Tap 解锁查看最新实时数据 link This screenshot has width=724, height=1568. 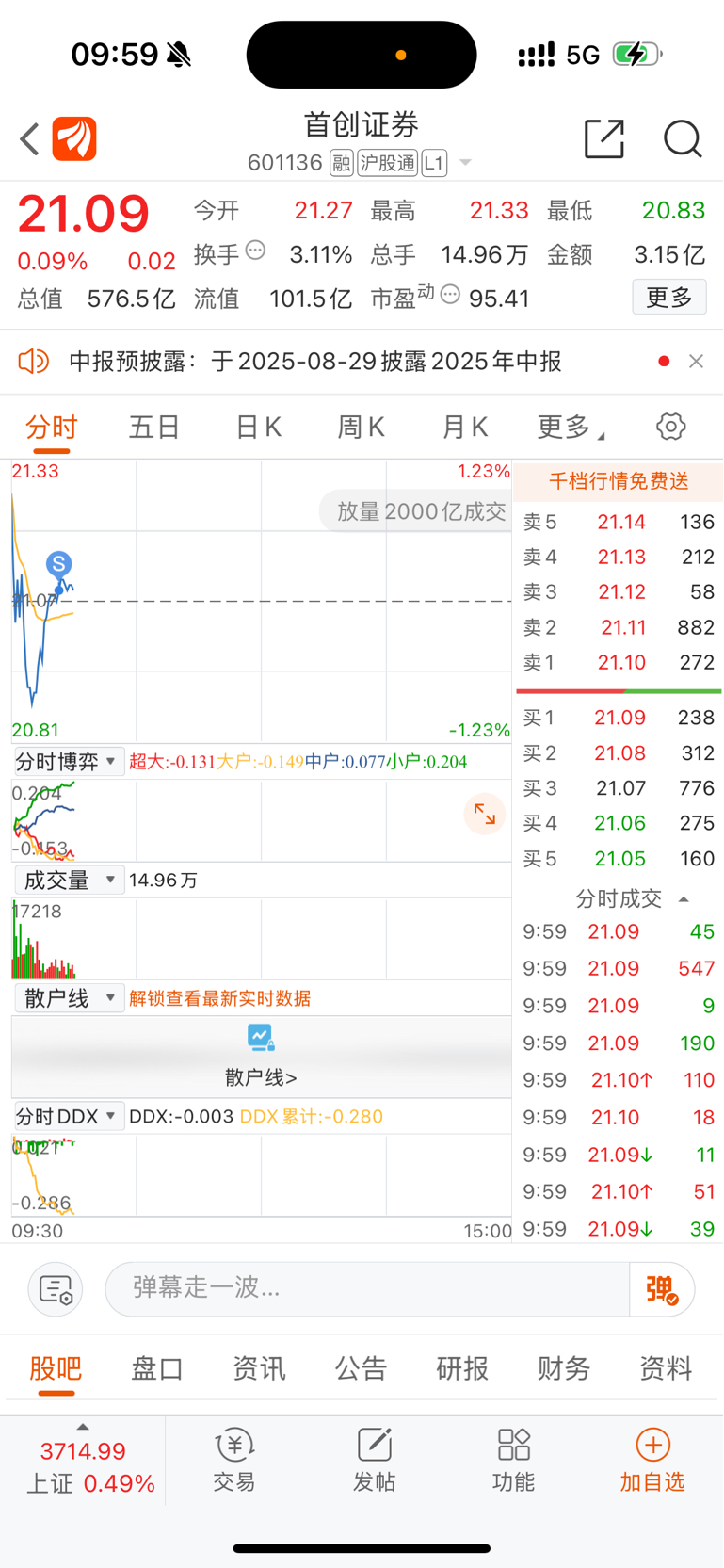tap(220, 998)
